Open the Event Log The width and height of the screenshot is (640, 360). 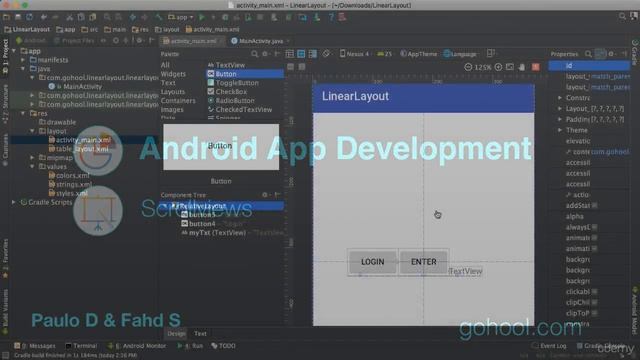click(x=549, y=346)
